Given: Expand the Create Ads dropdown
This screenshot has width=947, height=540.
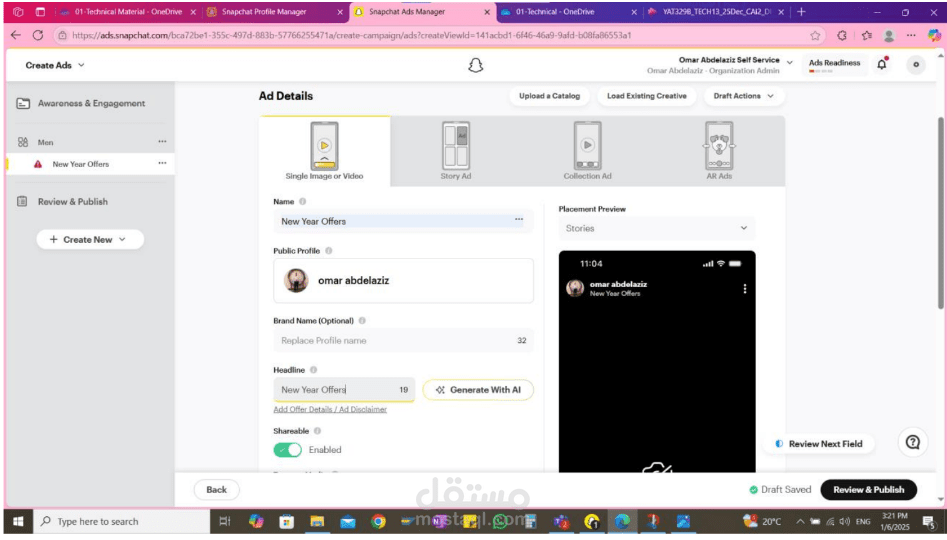Looking at the screenshot, I should [x=81, y=65].
